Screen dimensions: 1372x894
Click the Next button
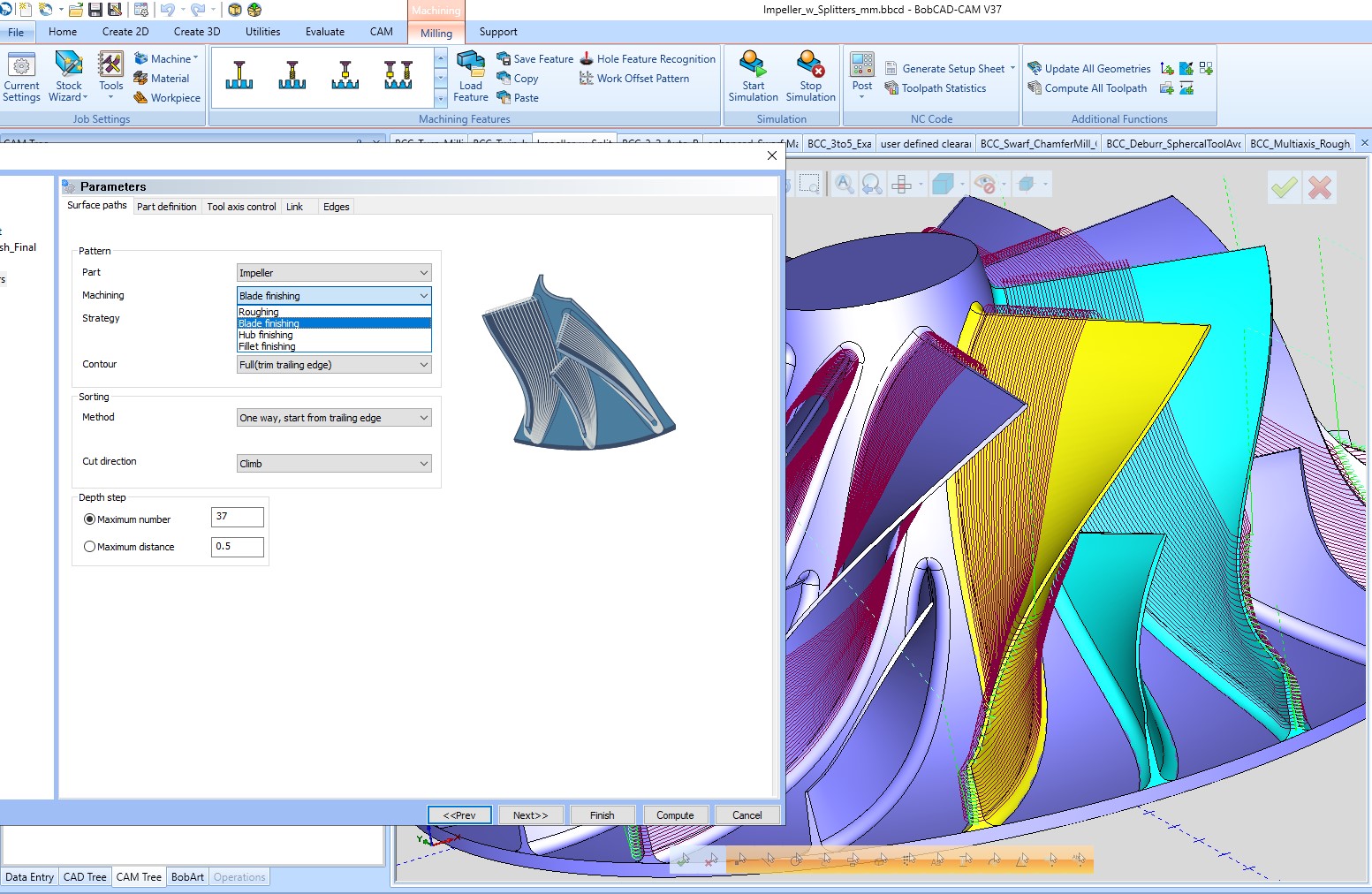[531, 815]
